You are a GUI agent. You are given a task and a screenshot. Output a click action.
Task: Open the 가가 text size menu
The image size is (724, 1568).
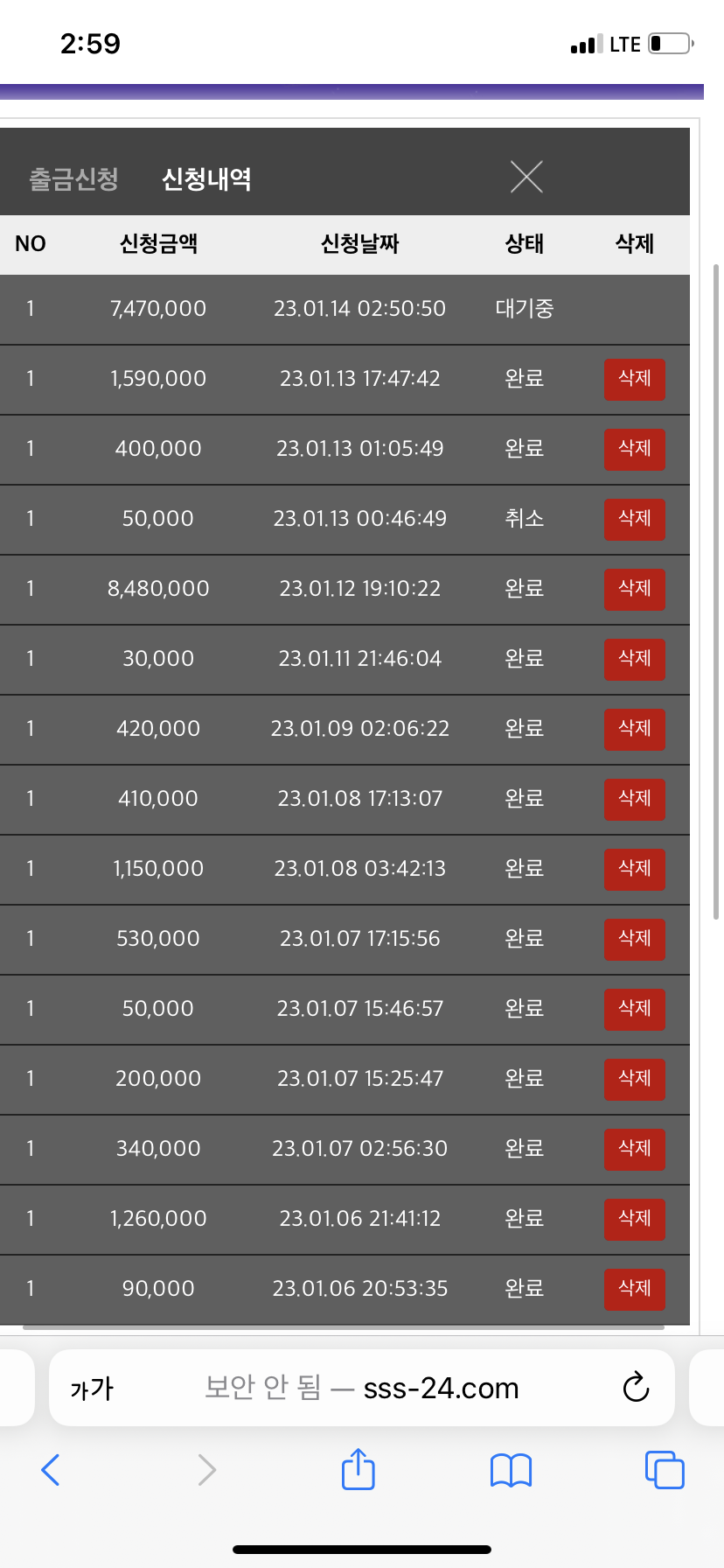tap(92, 1389)
